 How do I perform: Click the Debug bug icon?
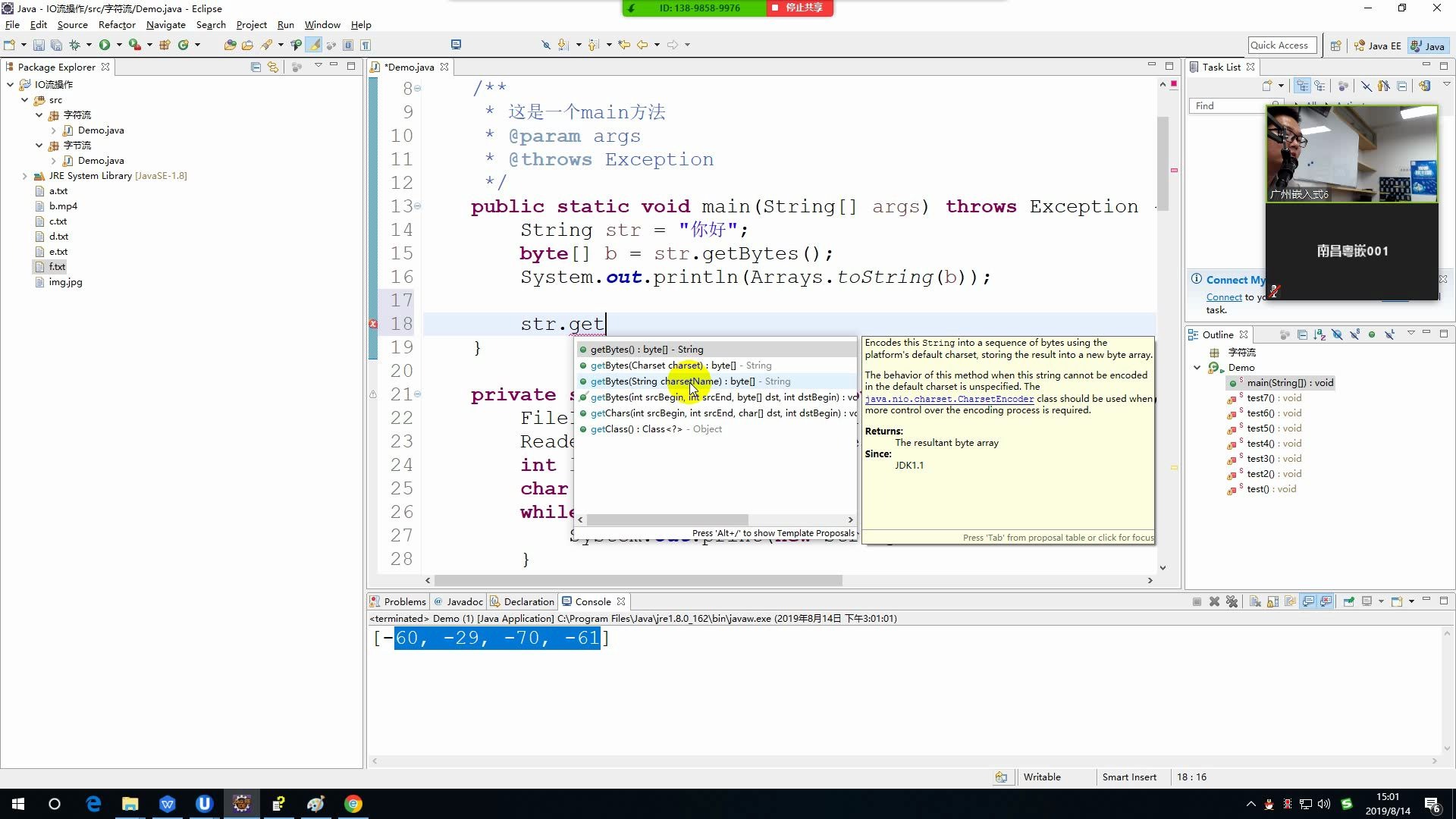74,45
